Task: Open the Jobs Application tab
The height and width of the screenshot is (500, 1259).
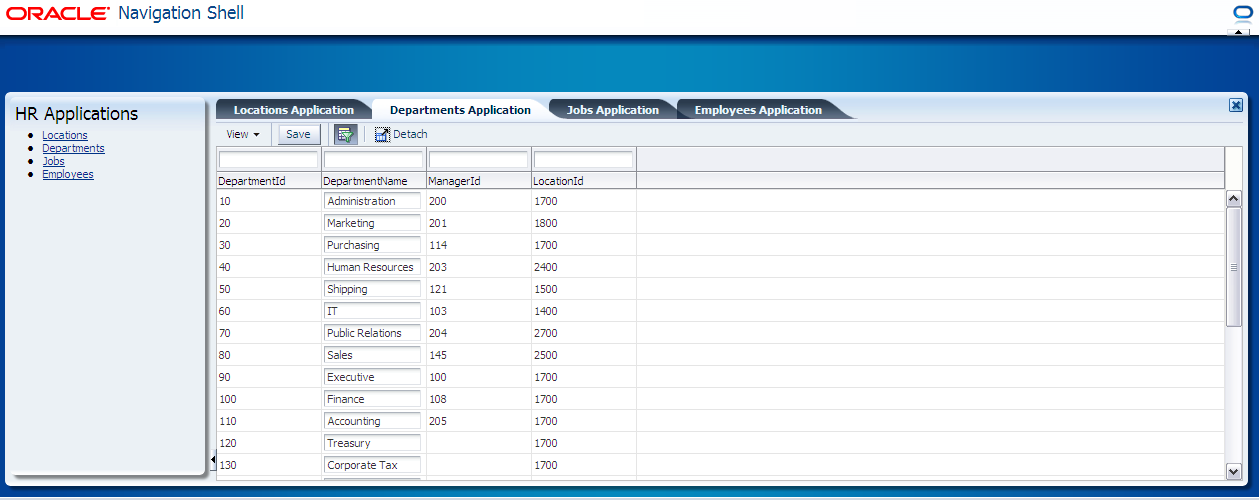Action: (x=613, y=110)
